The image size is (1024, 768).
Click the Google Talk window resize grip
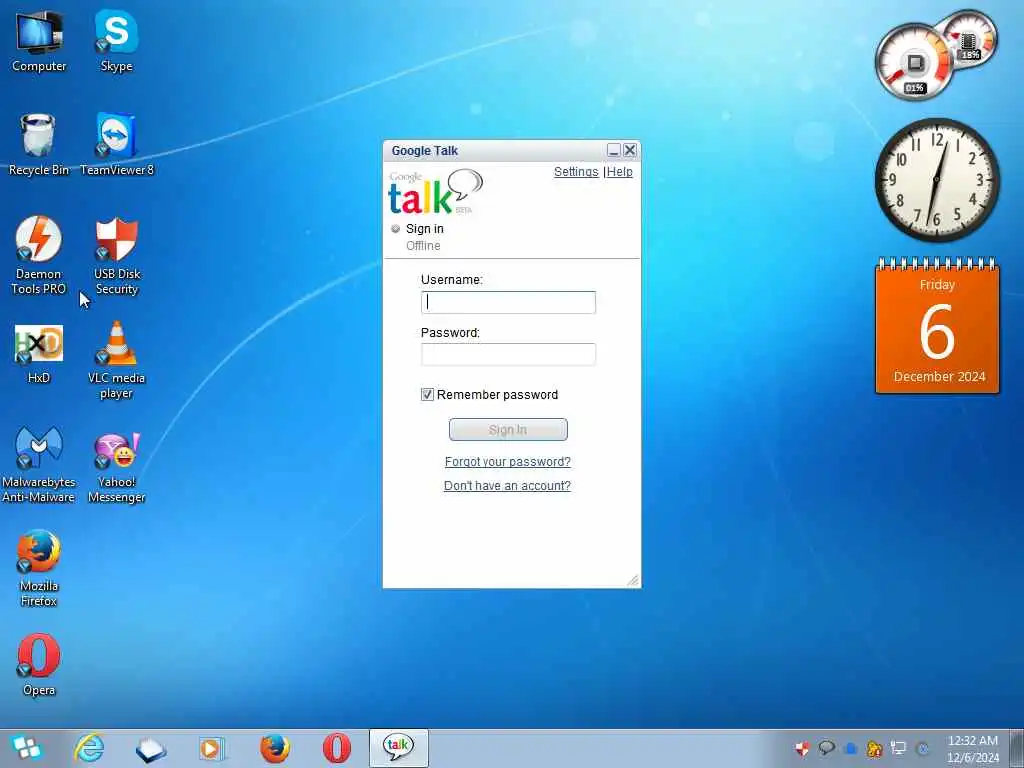pos(633,580)
